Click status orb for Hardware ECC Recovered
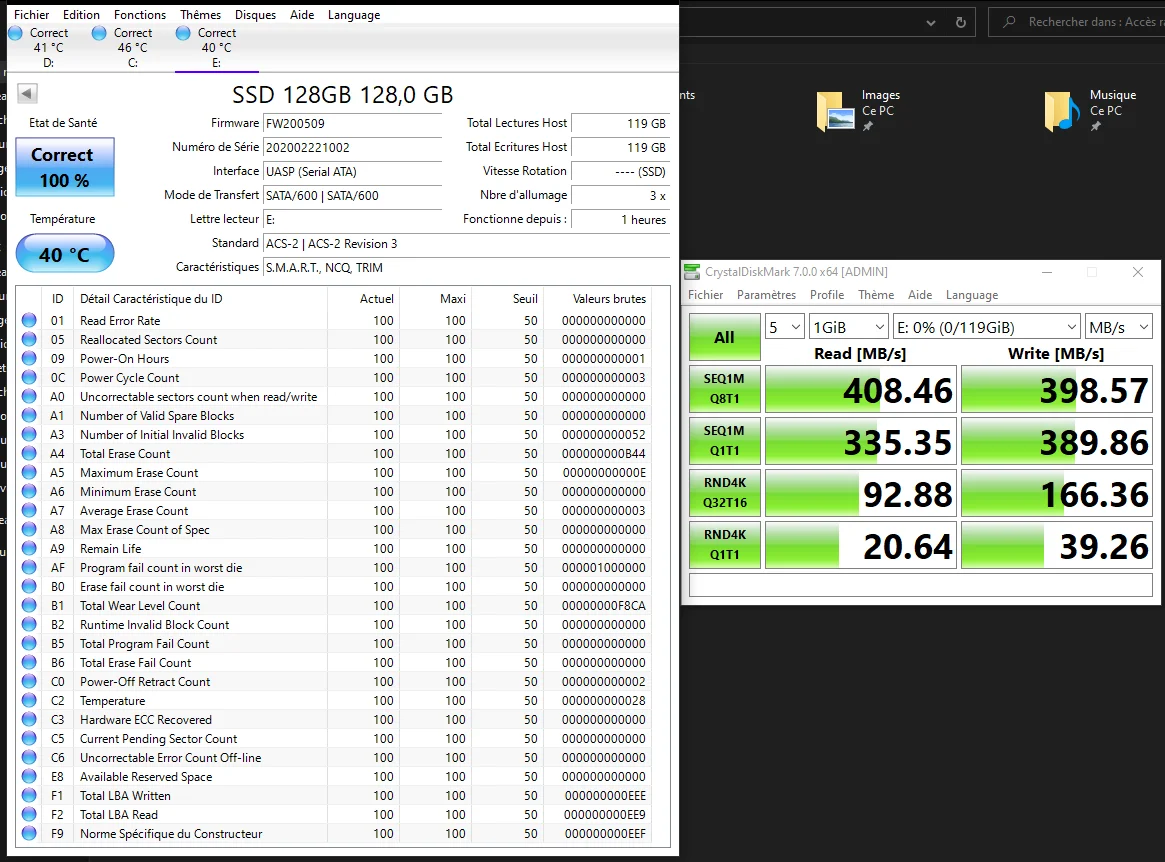The width and height of the screenshot is (1165, 862). [29, 719]
